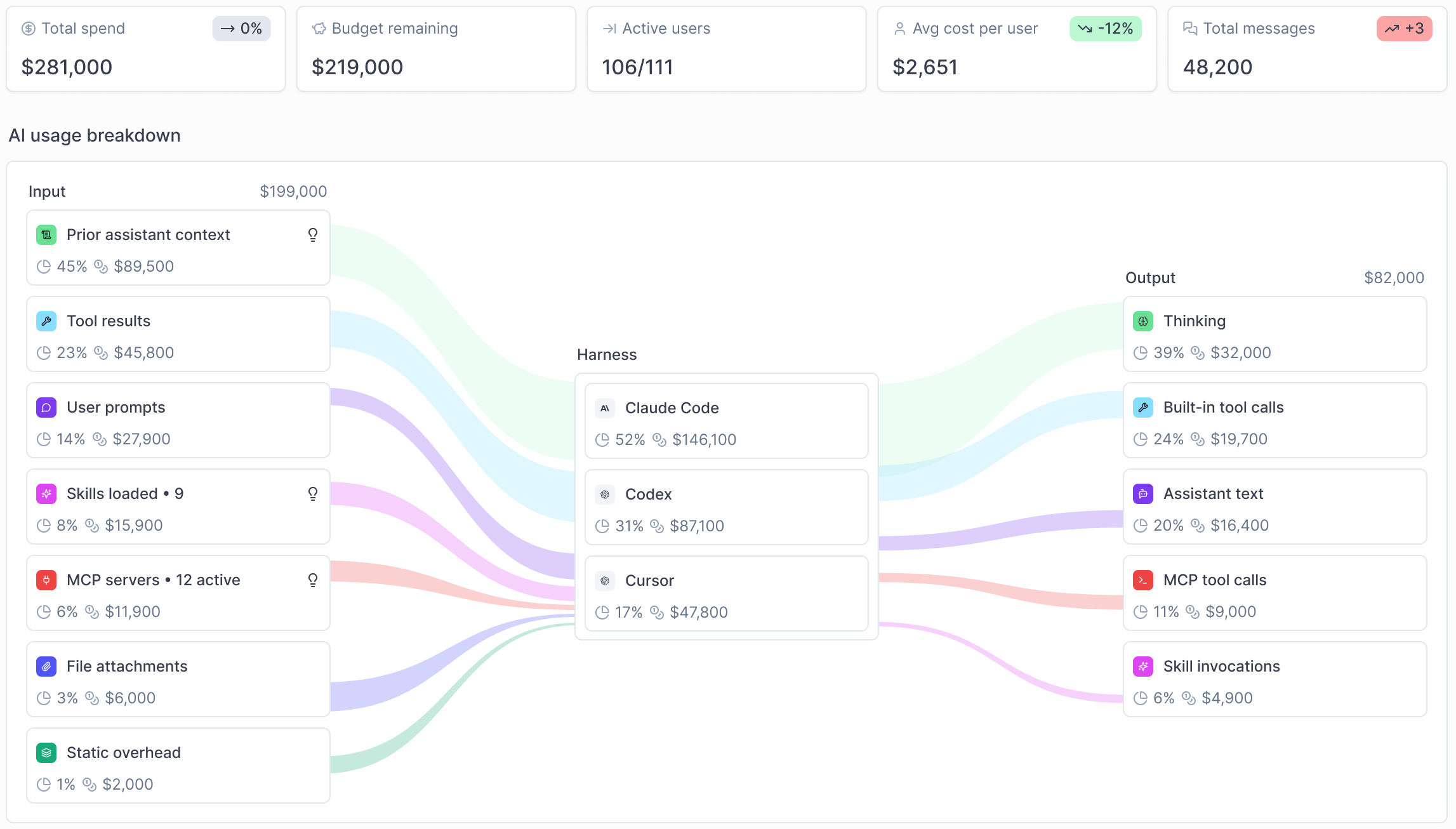The image size is (1456, 829).
Task: Click the lightbulb on Skills loaded card
Action: (x=313, y=494)
